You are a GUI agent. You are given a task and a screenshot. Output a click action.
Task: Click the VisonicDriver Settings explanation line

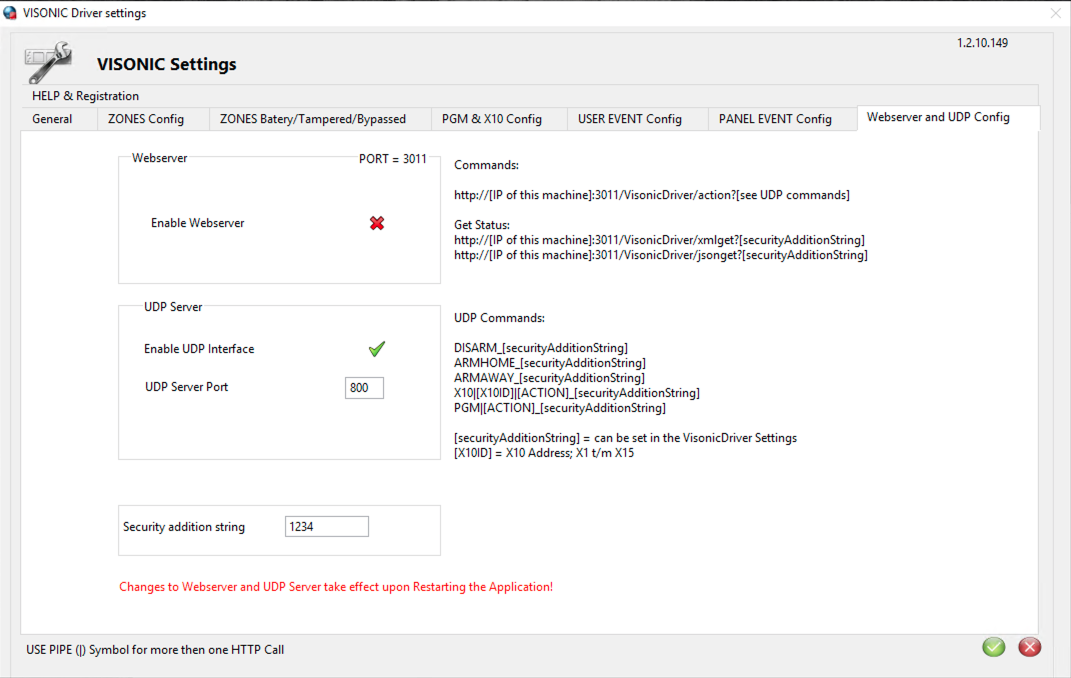(x=626, y=438)
